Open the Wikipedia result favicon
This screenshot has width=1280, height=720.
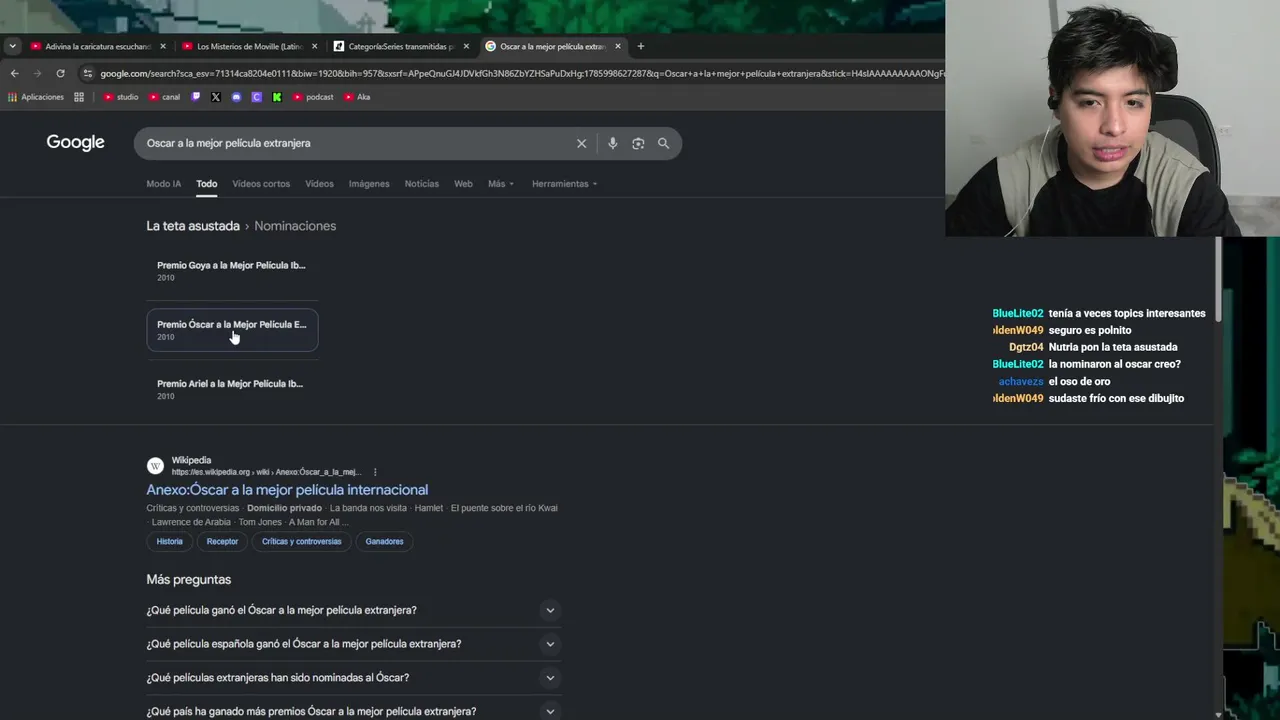155,466
